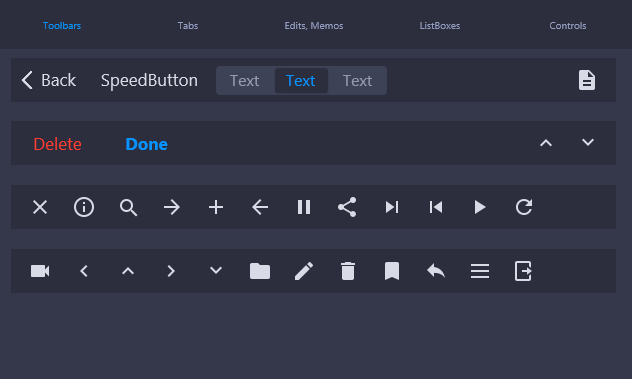This screenshot has height=379, width=632.
Task: Click the document page icon
Action: (587, 80)
